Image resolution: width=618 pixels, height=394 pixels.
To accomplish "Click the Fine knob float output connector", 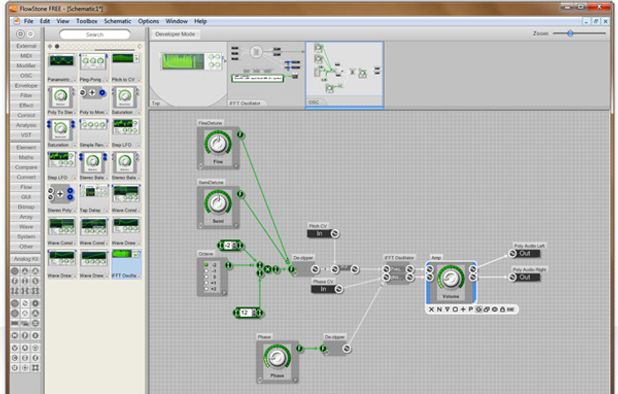I will [240, 135].
